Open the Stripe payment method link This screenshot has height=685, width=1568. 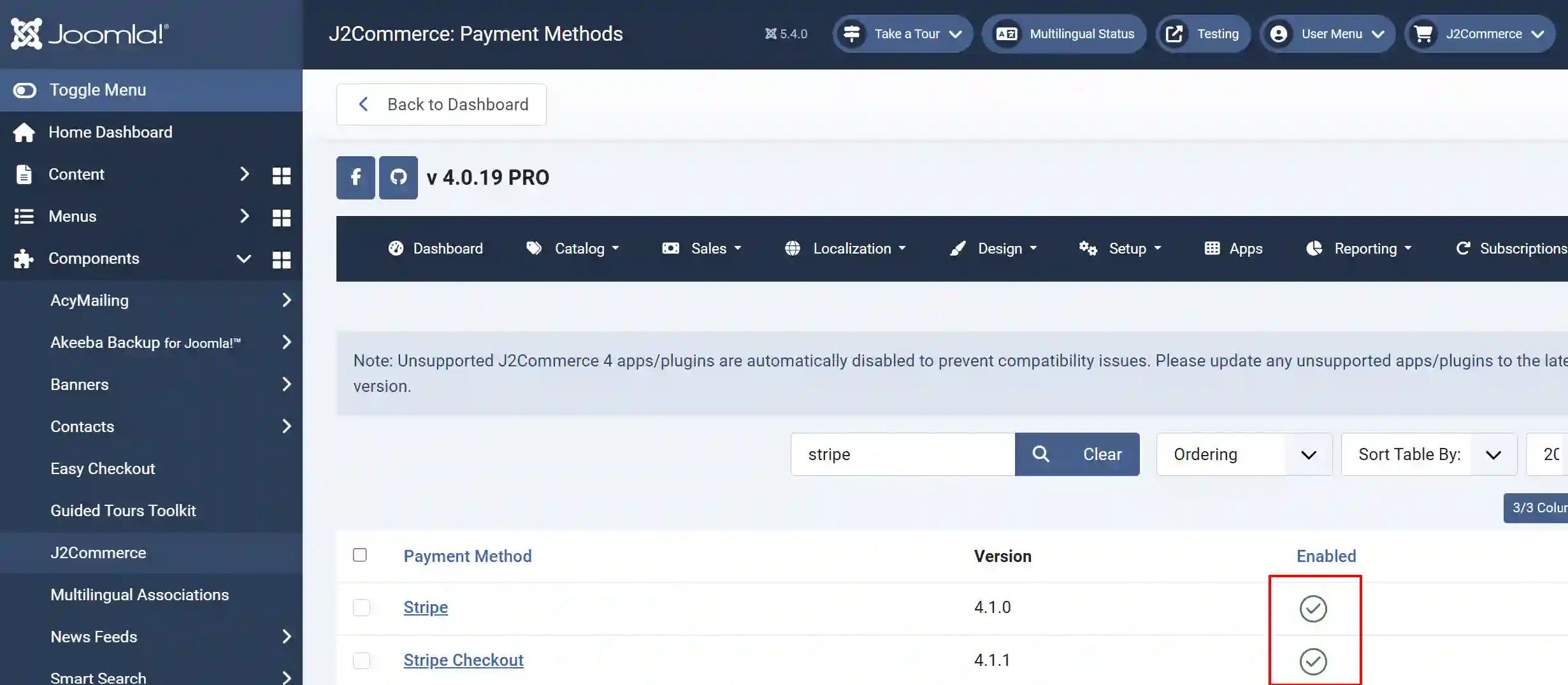(426, 608)
